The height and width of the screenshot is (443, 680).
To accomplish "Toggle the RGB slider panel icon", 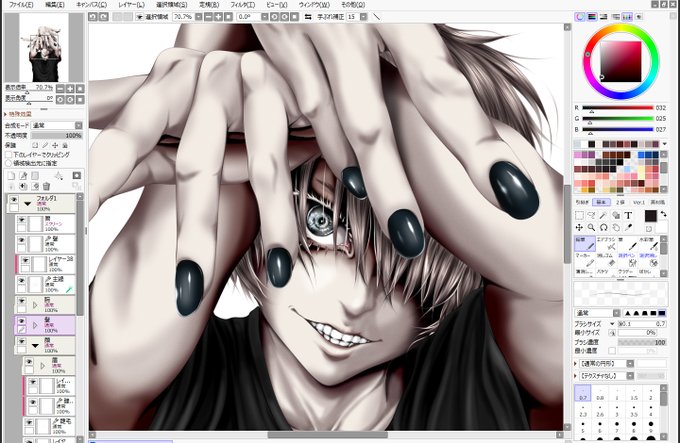I will coord(592,17).
